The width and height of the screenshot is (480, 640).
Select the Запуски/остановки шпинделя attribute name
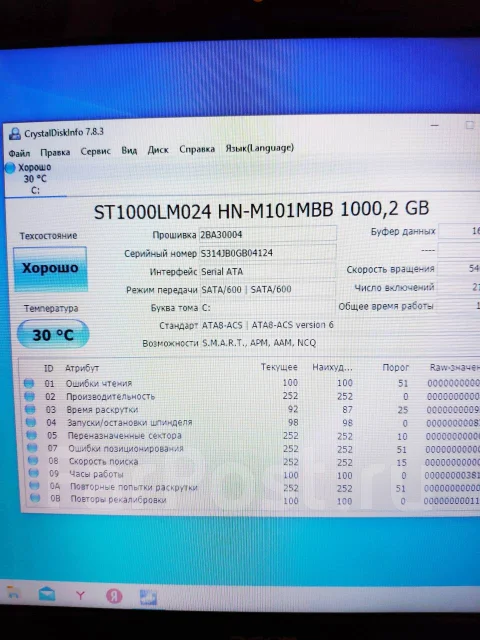tap(130, 422)
